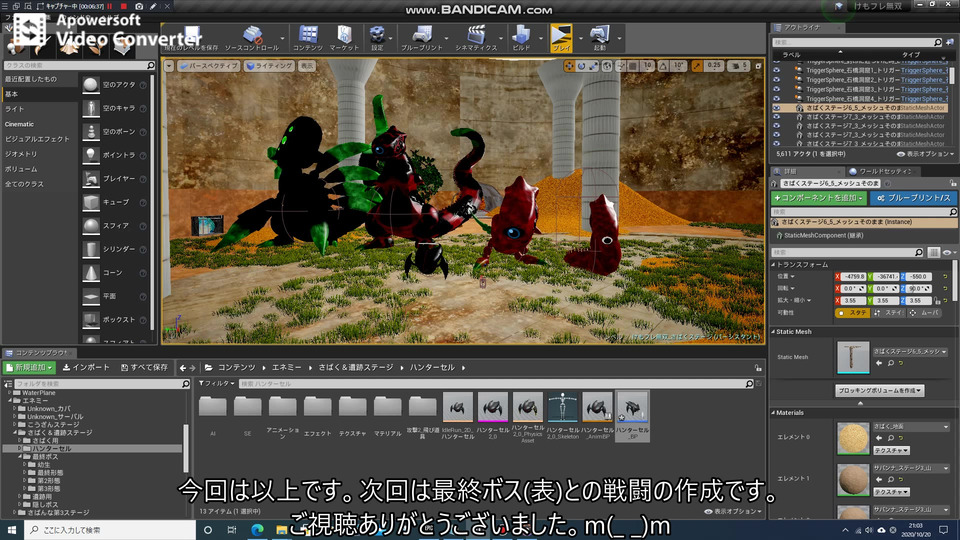The height and width of the screenshot is (540, 960).
Task: Open the viewport options arrow menu
Action: pyautogui.click(x=169, y=66)
